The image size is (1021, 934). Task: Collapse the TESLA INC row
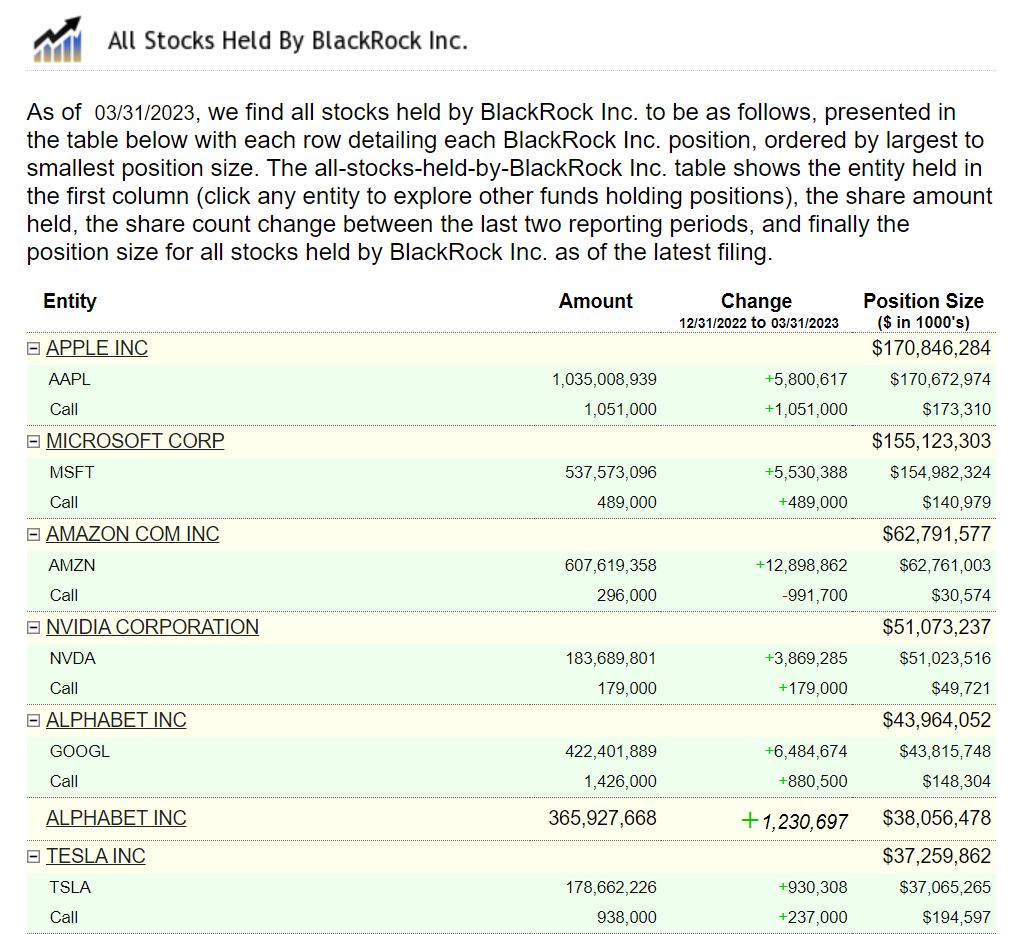(x=33, y=856)
